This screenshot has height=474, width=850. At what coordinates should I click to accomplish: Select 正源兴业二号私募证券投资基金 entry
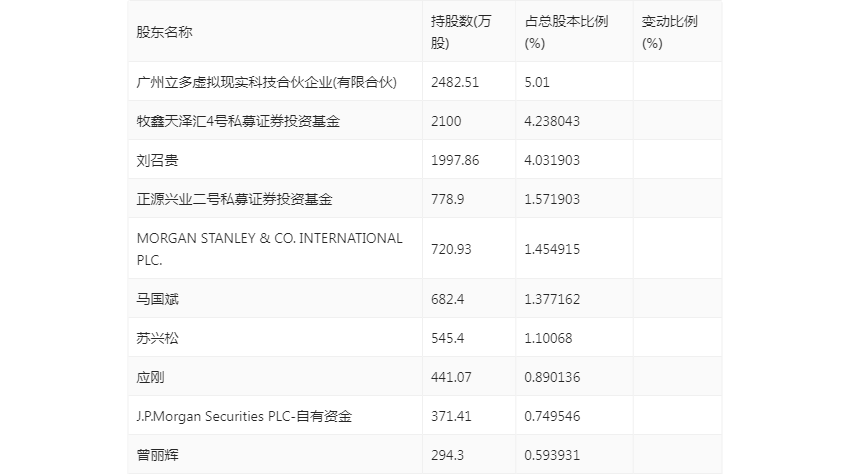tap(234, 199)
